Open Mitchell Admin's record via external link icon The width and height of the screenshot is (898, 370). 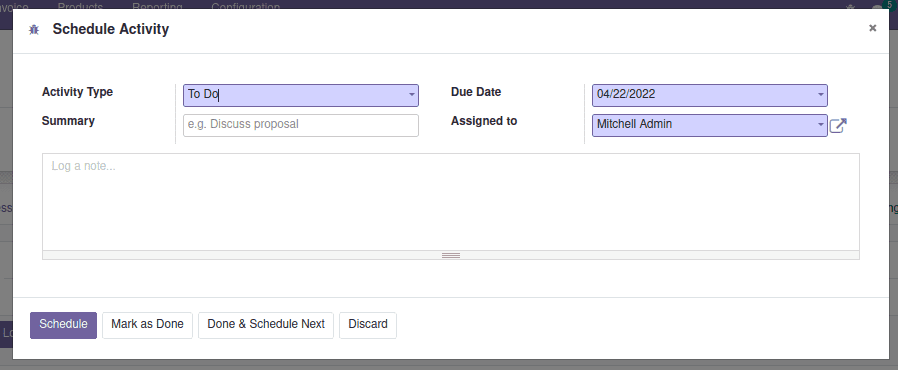coord(838,125)
